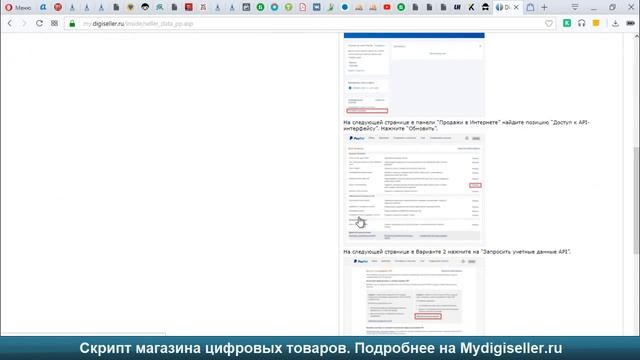Screen dimensions: 640x360
Task: Open the top PayPal profile screenshot thumbnail
Action: (x=414, y=75)
